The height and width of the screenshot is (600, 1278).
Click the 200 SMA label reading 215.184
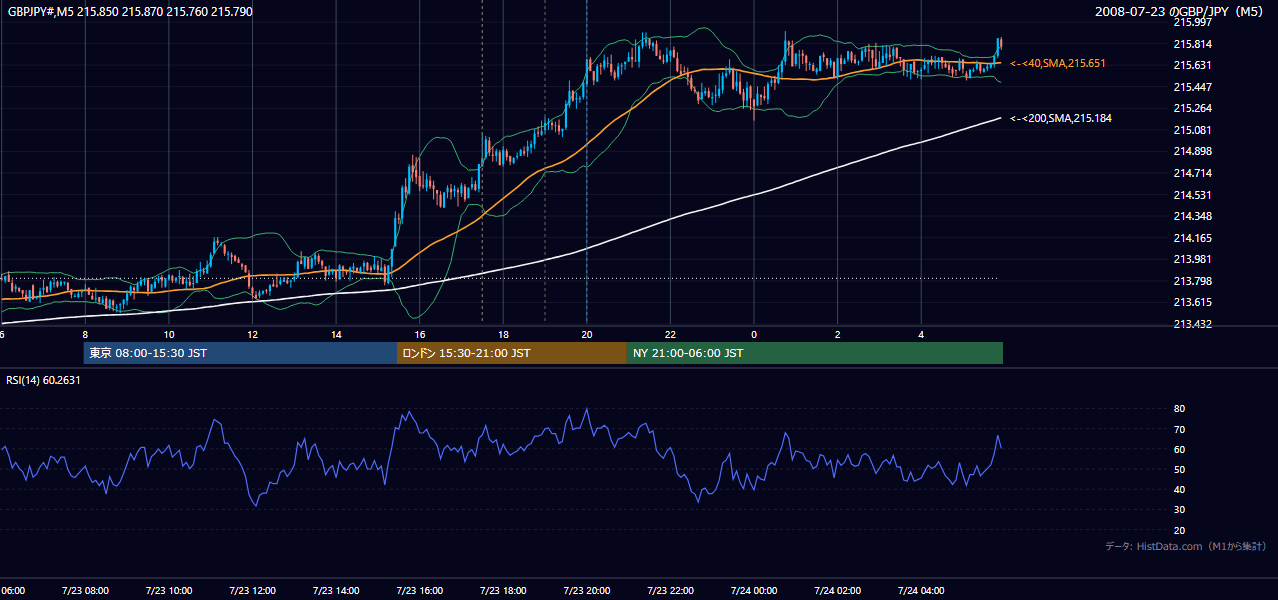(x=1061, y=118)
